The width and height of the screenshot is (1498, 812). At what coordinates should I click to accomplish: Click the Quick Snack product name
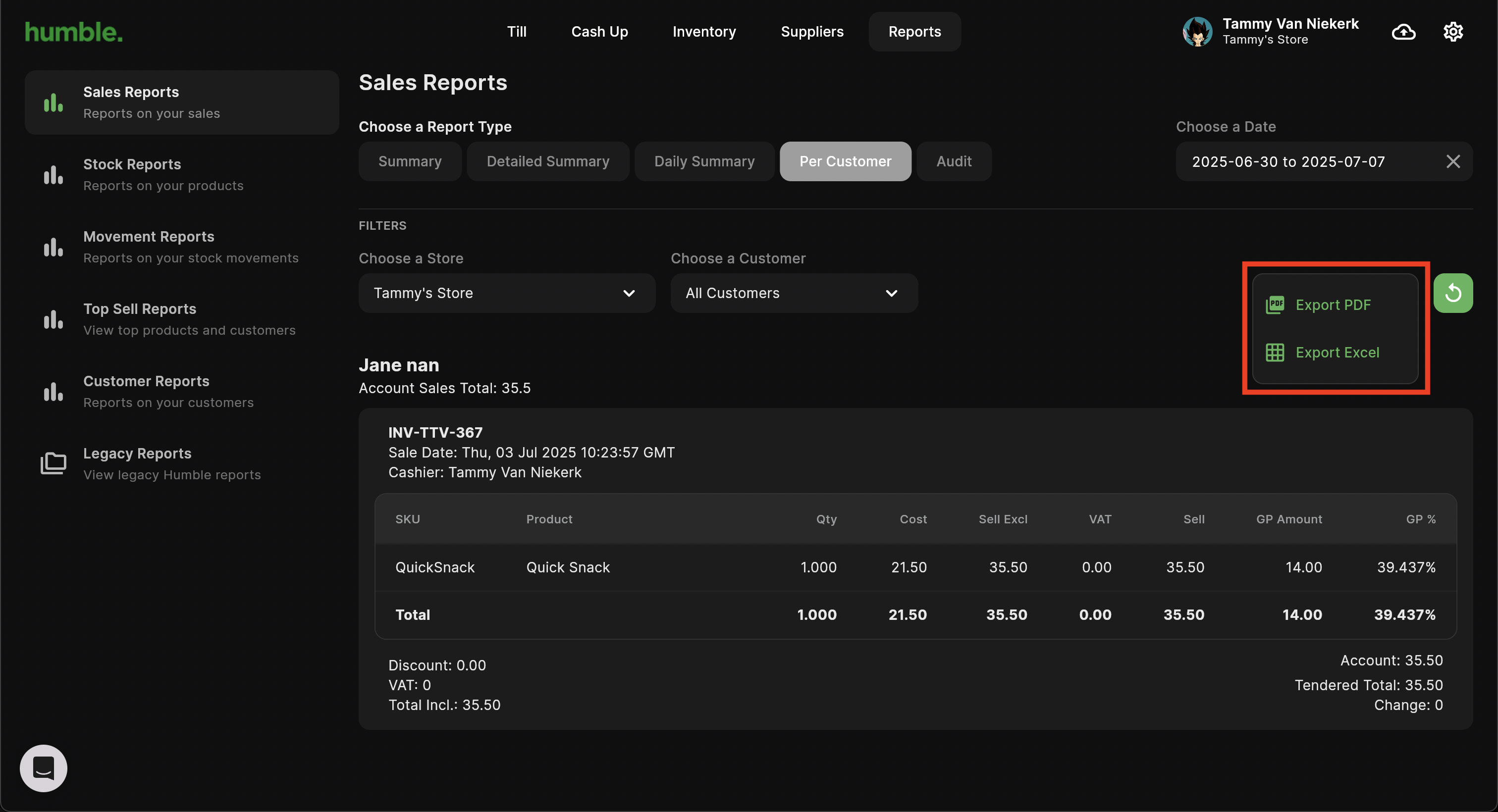(x=568, y=567)
